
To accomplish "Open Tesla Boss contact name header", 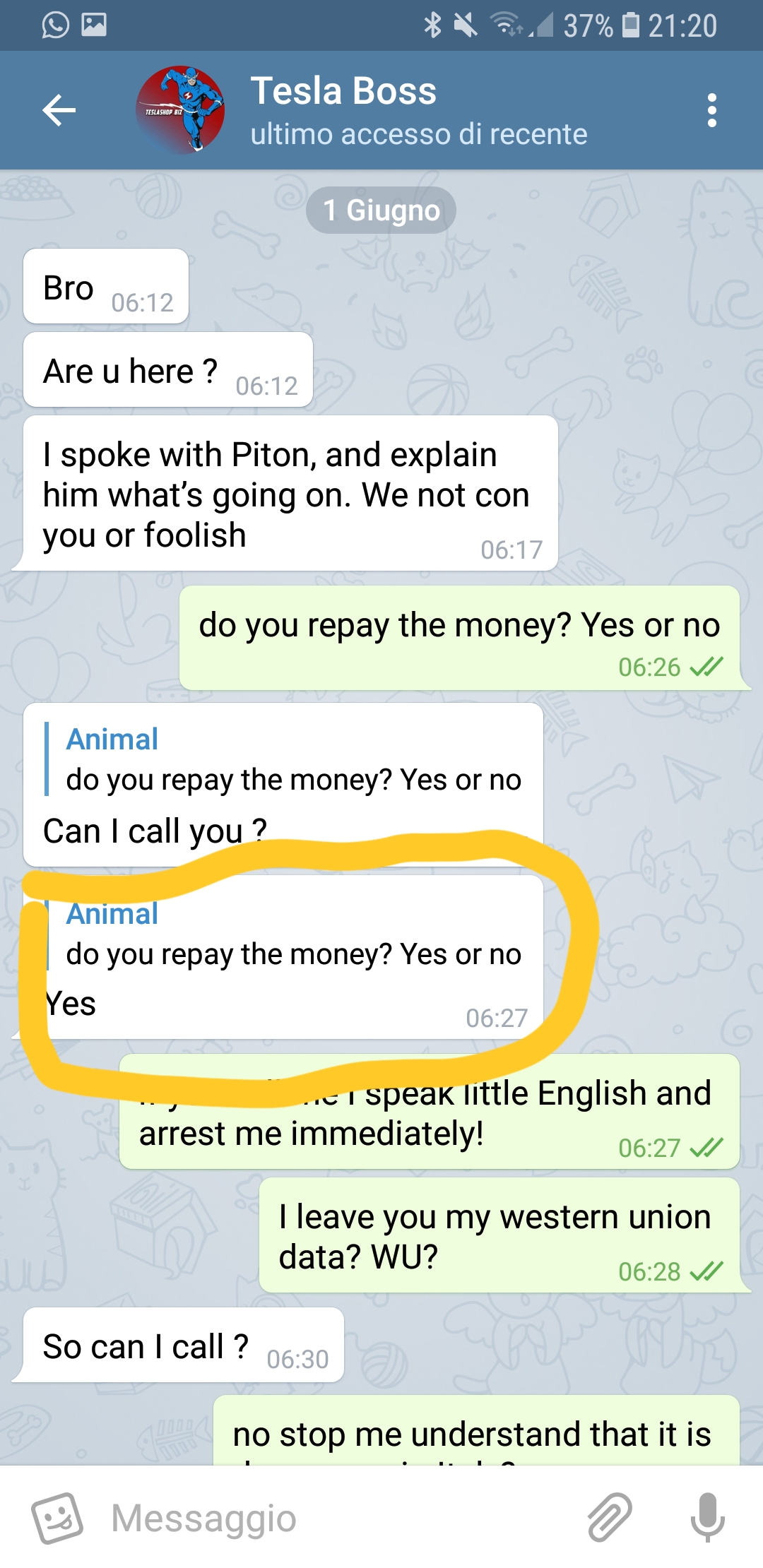I will click(344, 92).
